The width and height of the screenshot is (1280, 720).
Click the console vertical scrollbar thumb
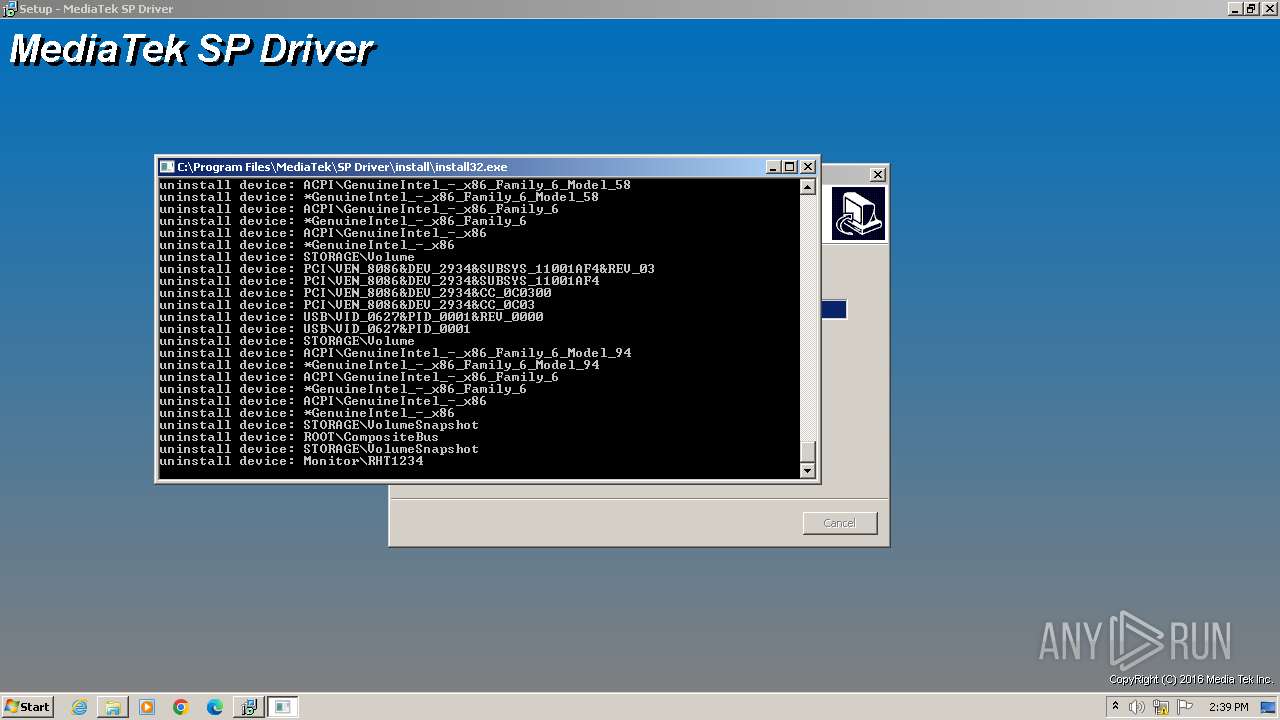[x=808, y=451]
